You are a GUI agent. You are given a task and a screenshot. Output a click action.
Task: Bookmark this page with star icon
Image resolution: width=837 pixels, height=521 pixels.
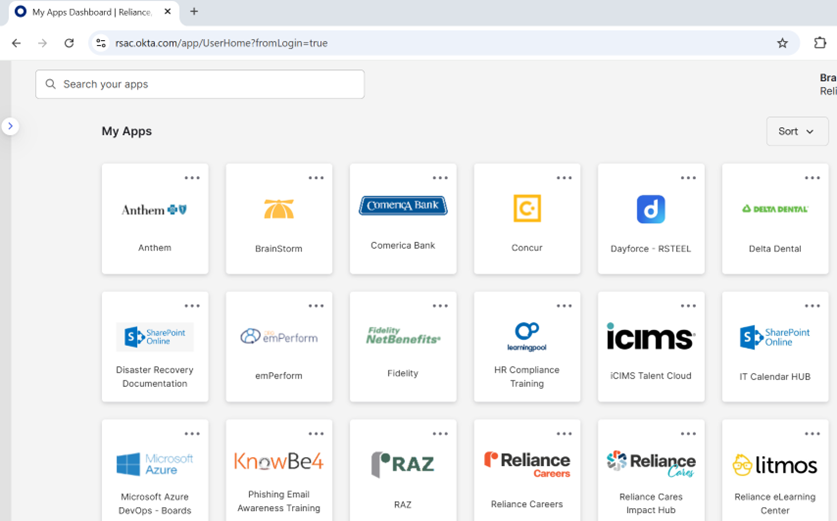tap(783, 43)
